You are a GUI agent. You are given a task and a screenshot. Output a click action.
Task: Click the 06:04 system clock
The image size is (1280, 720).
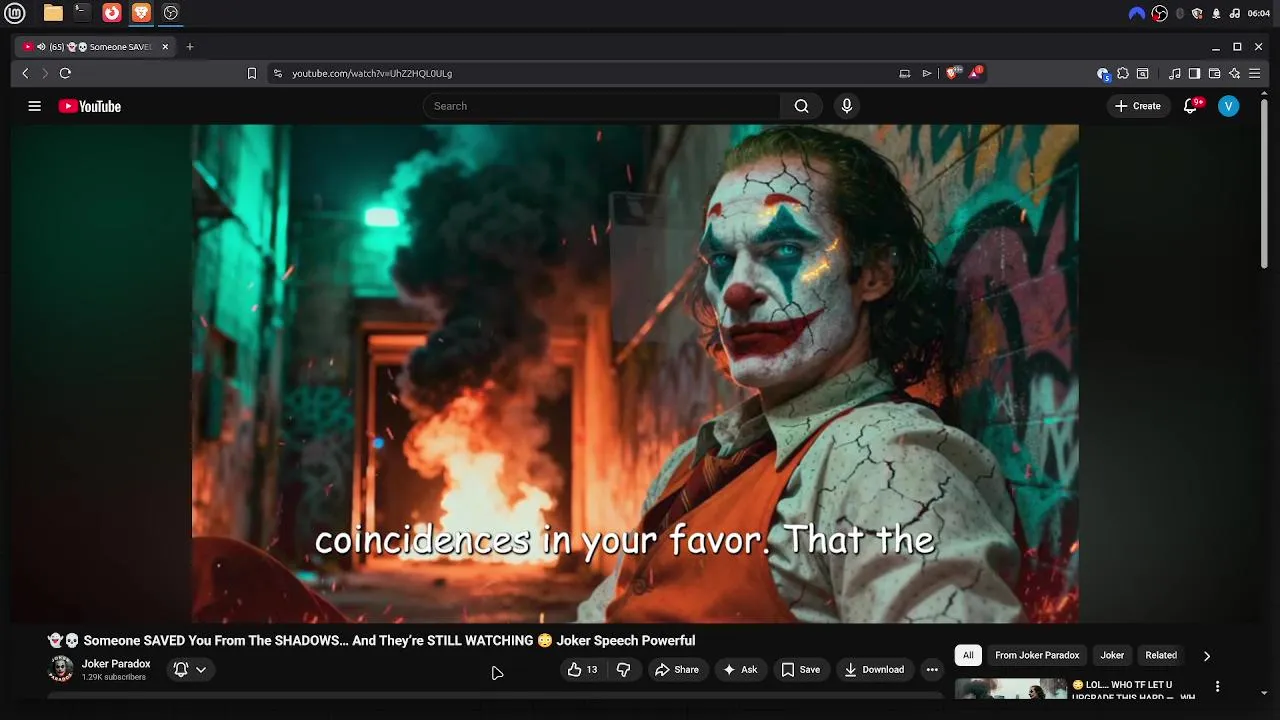tap(1259, 13)
